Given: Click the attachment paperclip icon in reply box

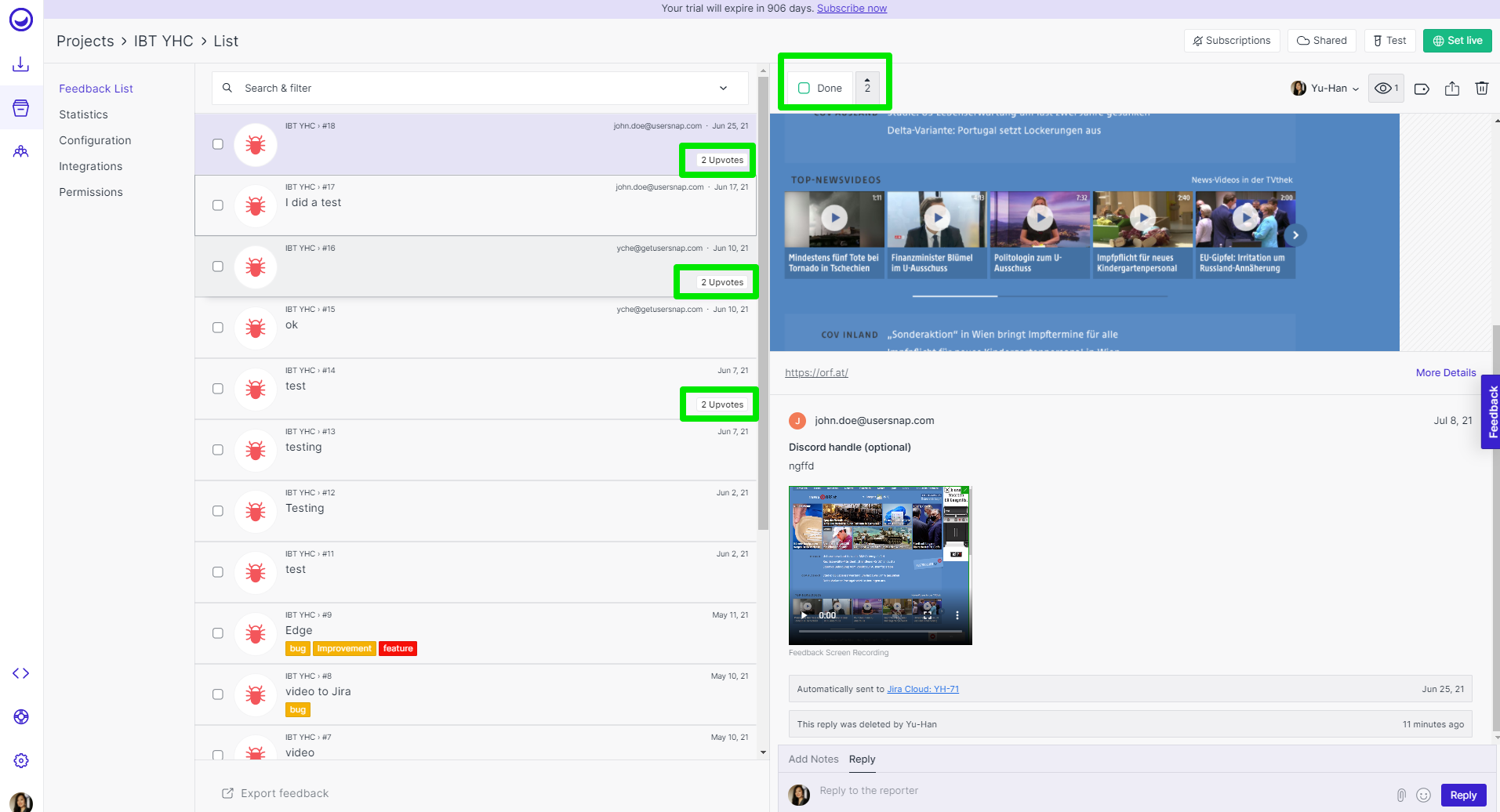Looking at the screenshot, I should [x=1401, y=795].
